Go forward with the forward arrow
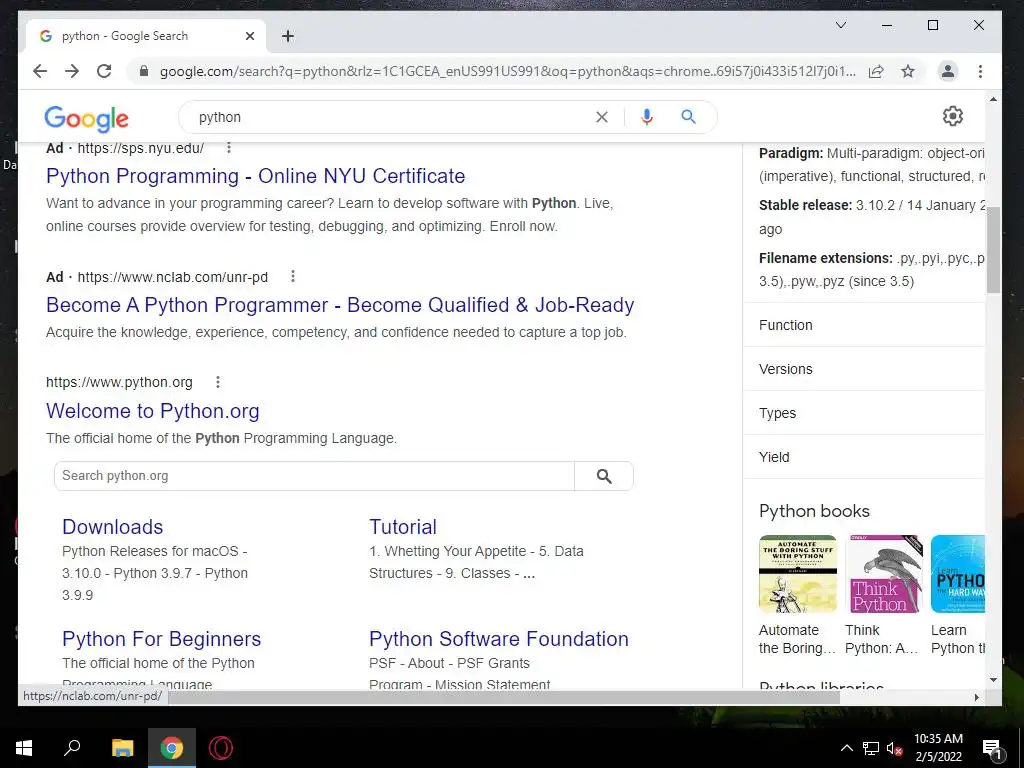 point(72,71)
